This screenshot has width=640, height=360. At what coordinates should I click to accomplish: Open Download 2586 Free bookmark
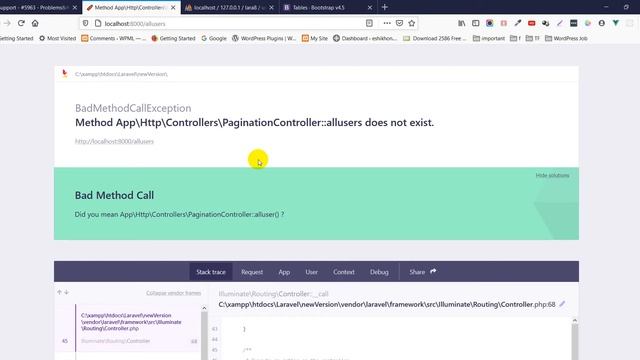tap(435, 38)
